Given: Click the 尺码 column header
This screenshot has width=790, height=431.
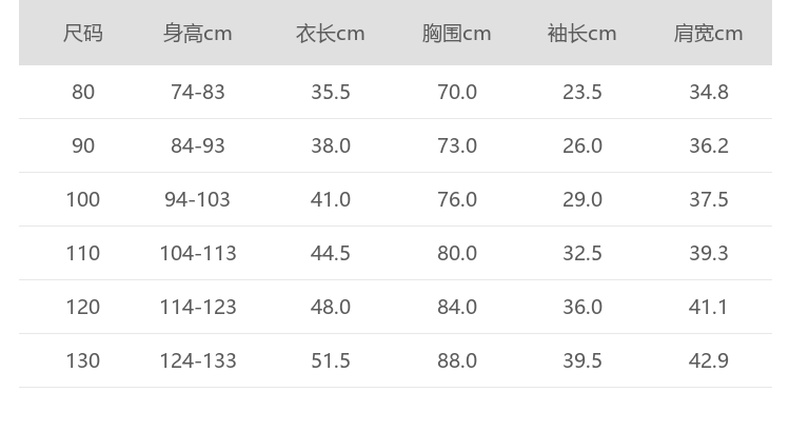Looking at the screenshot, I should pos(83,34).
